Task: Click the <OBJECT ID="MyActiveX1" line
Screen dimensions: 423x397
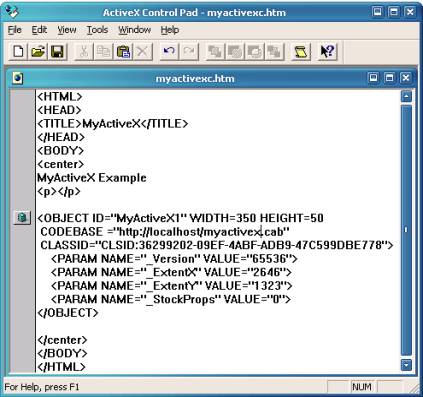Action: (180, 218)
